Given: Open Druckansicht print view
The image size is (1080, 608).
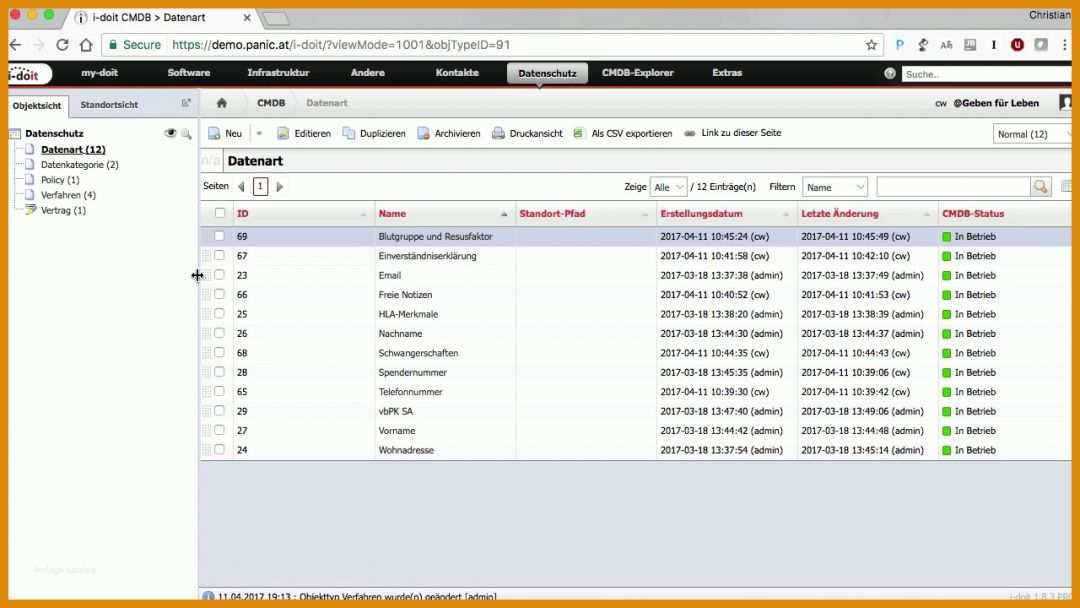Looking at the screenshot, I should coord(527,134).
